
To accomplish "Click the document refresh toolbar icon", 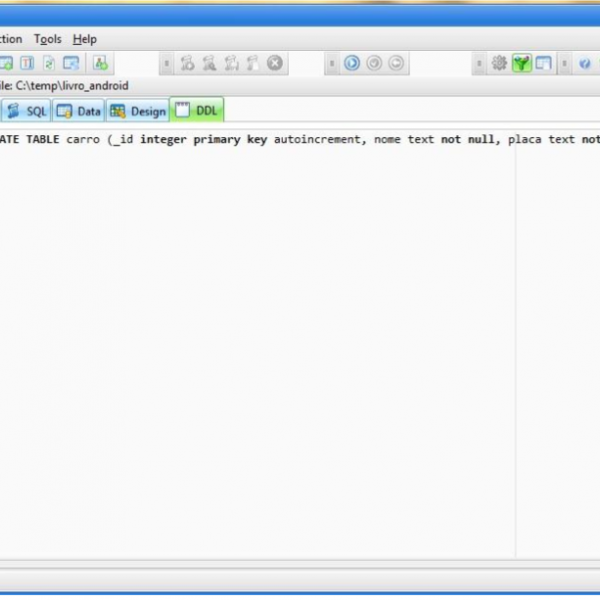I will 49,63.
